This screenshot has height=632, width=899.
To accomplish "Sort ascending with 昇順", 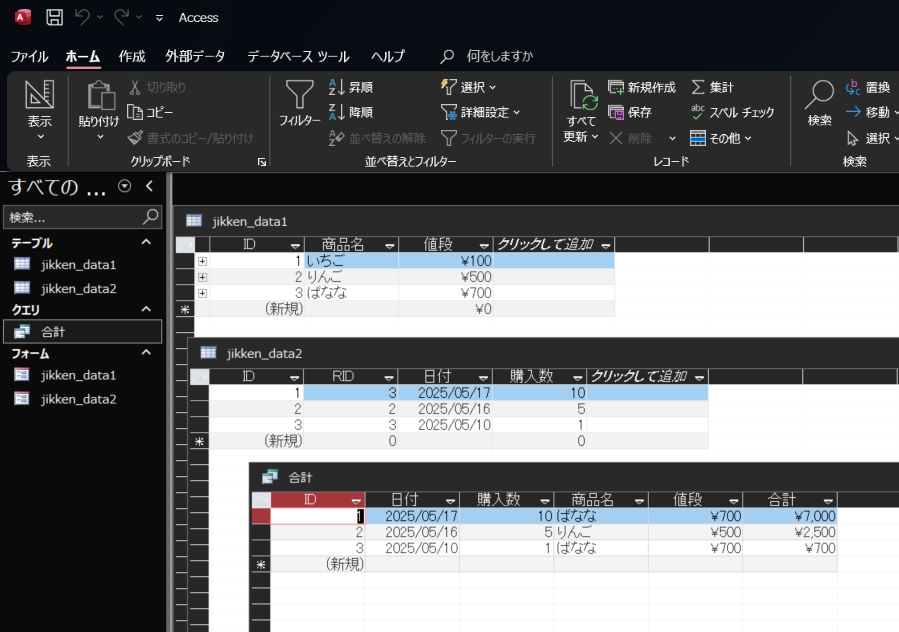I will coord(351,87).
